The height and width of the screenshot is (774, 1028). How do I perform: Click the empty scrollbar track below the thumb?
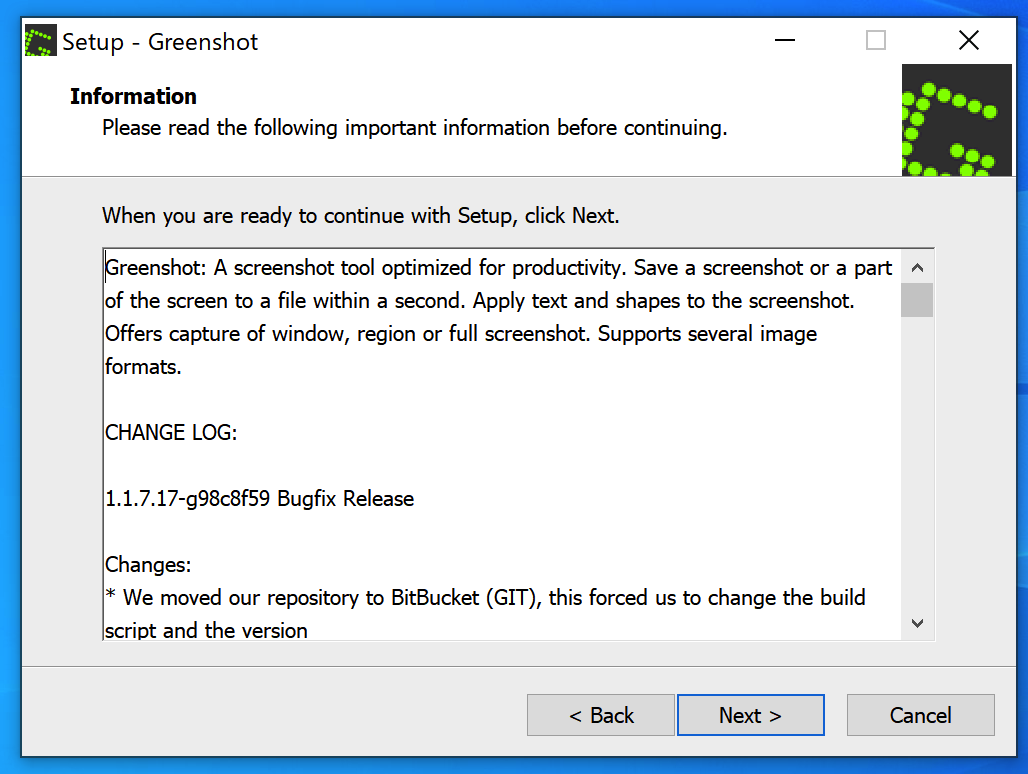[917, 460]
